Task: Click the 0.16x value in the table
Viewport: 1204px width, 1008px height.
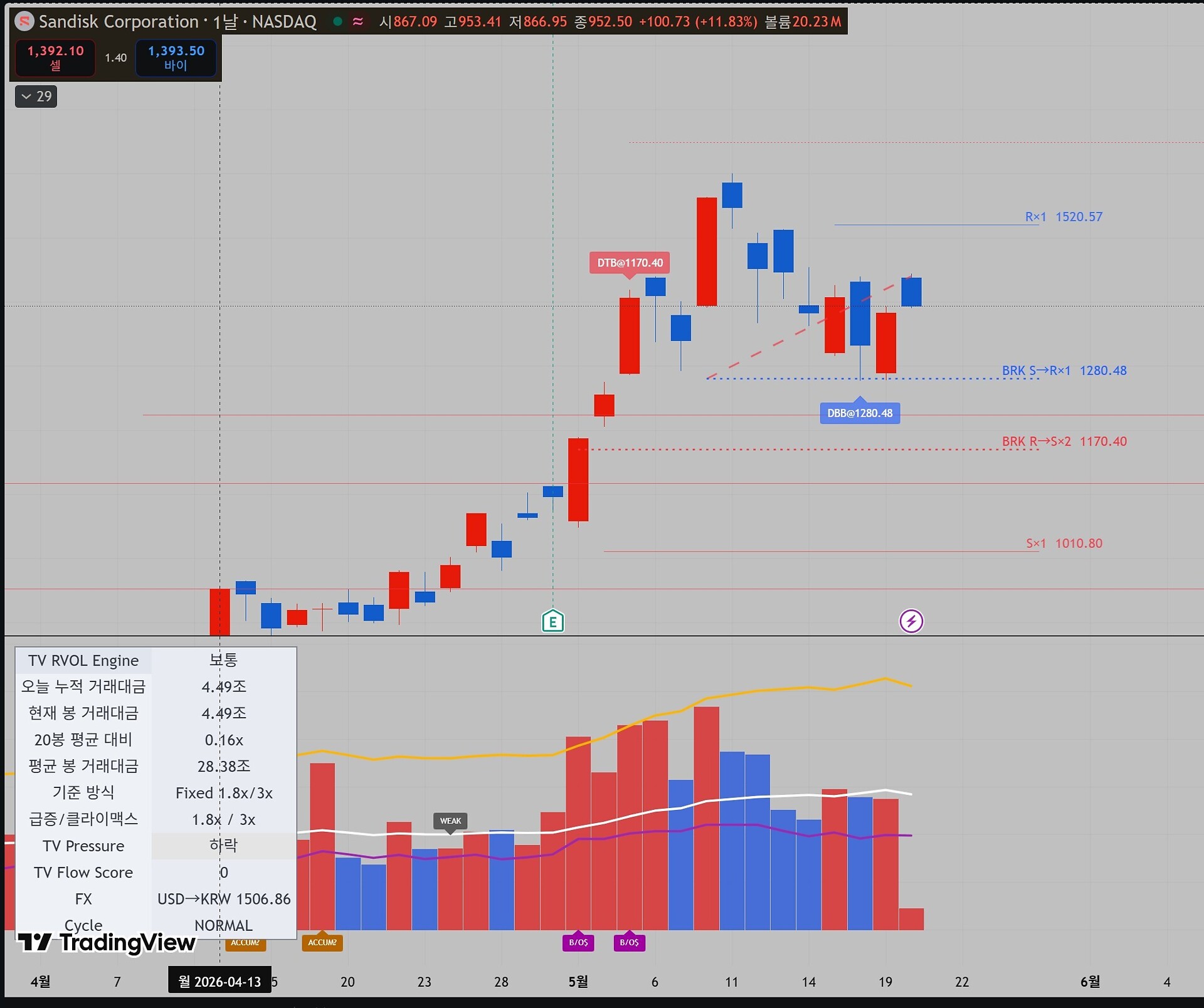Action: [224, 740]
